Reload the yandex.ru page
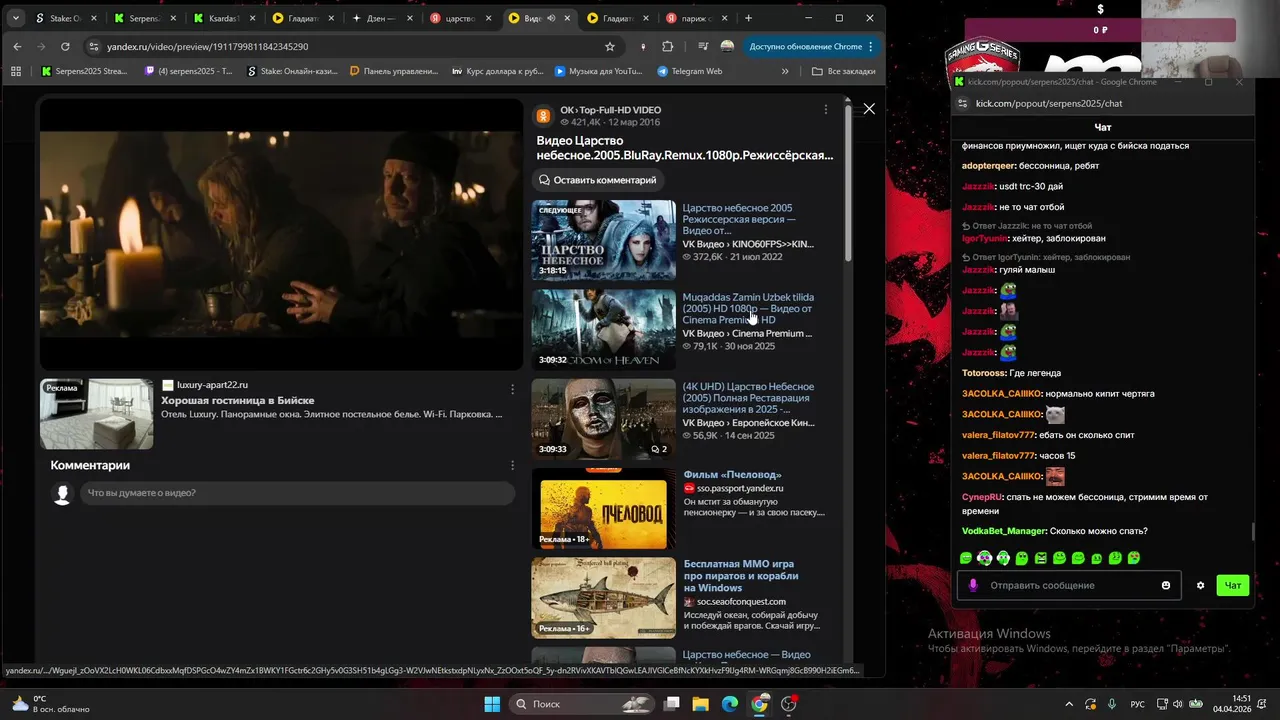The image size is (1280, 720). click(66, 47)
